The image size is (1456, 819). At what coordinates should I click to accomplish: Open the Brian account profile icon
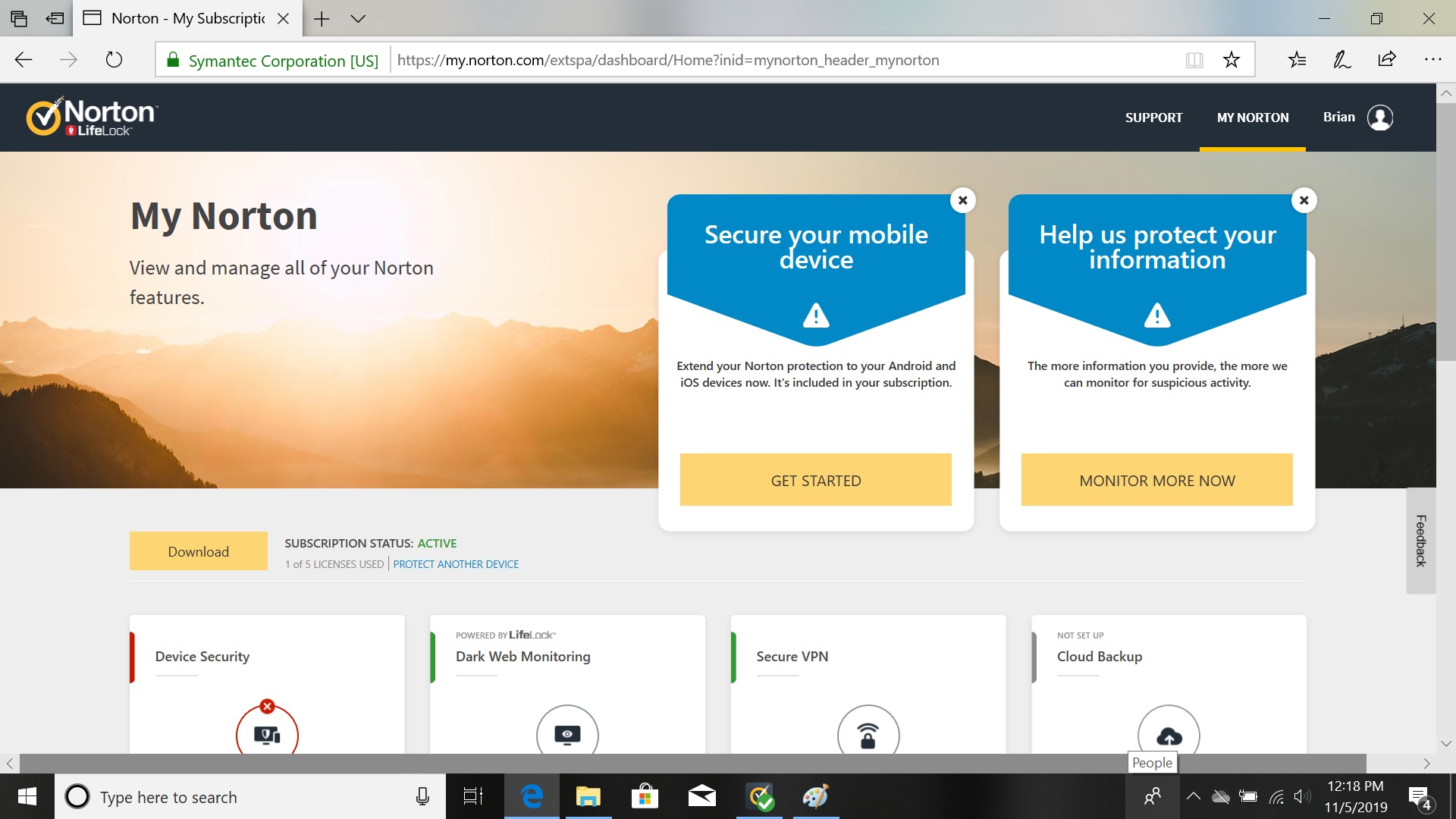1379,118
